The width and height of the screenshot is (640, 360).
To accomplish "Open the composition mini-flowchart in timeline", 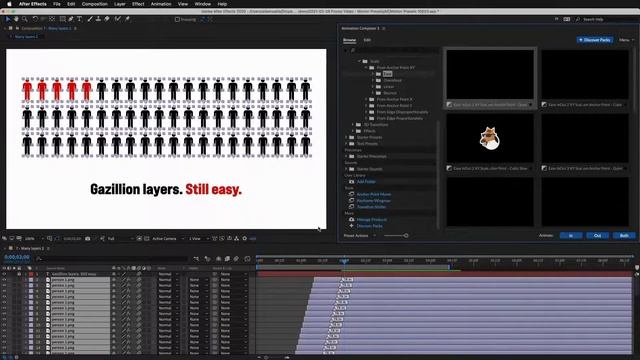I will (x=196, y=259).
